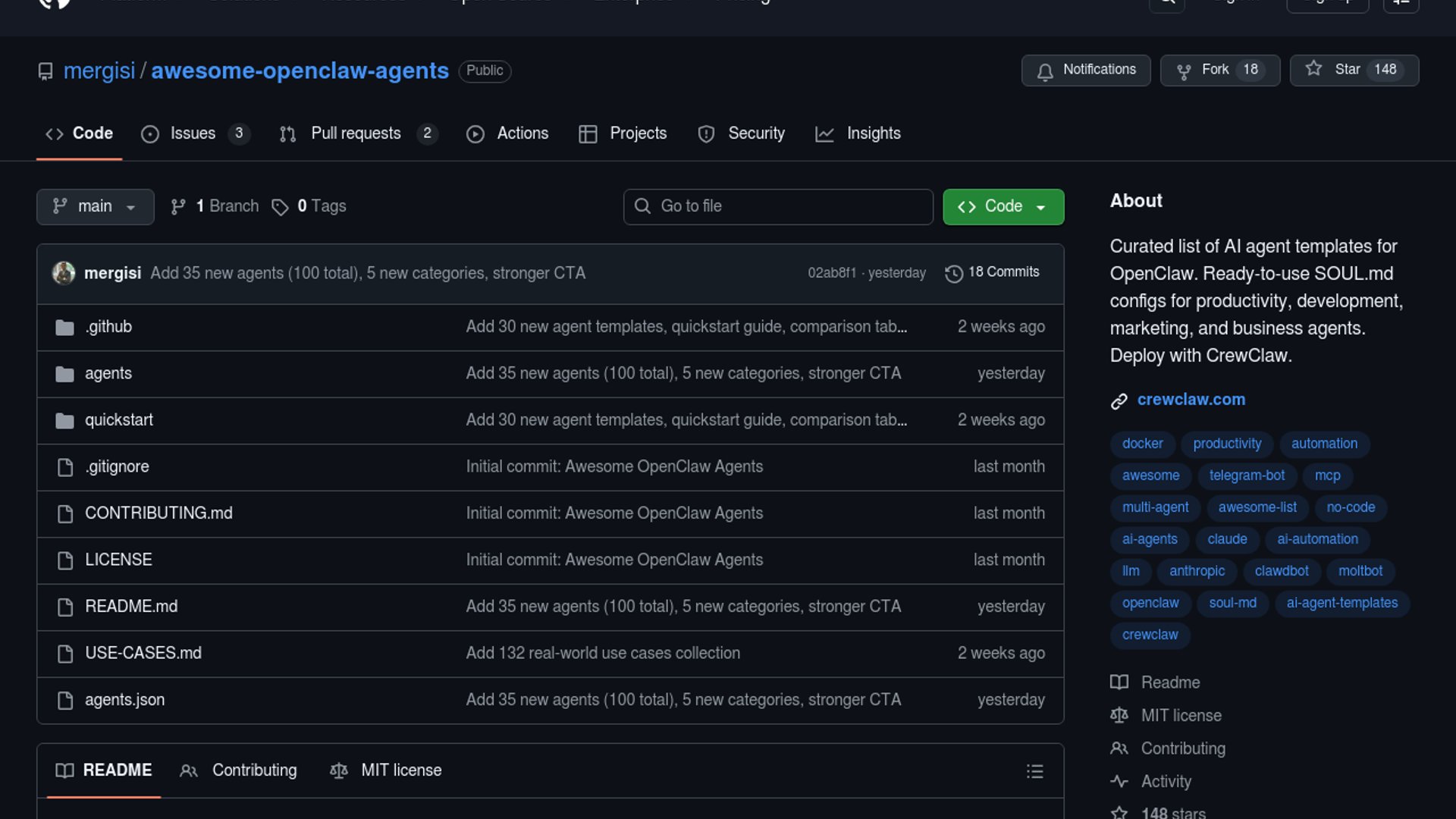Open the 18 Commits history link

993,272
